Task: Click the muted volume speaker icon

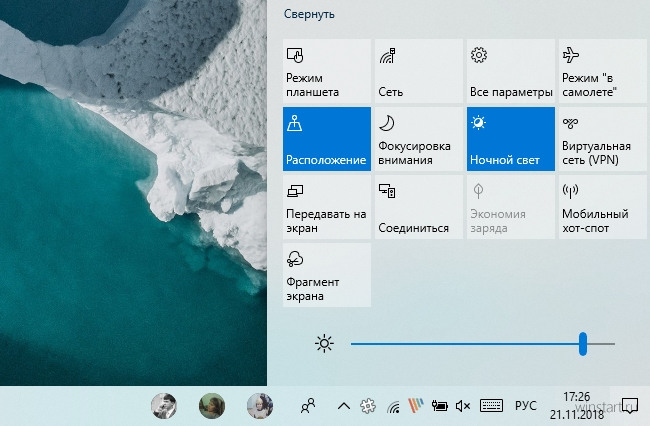Action: 463,406
